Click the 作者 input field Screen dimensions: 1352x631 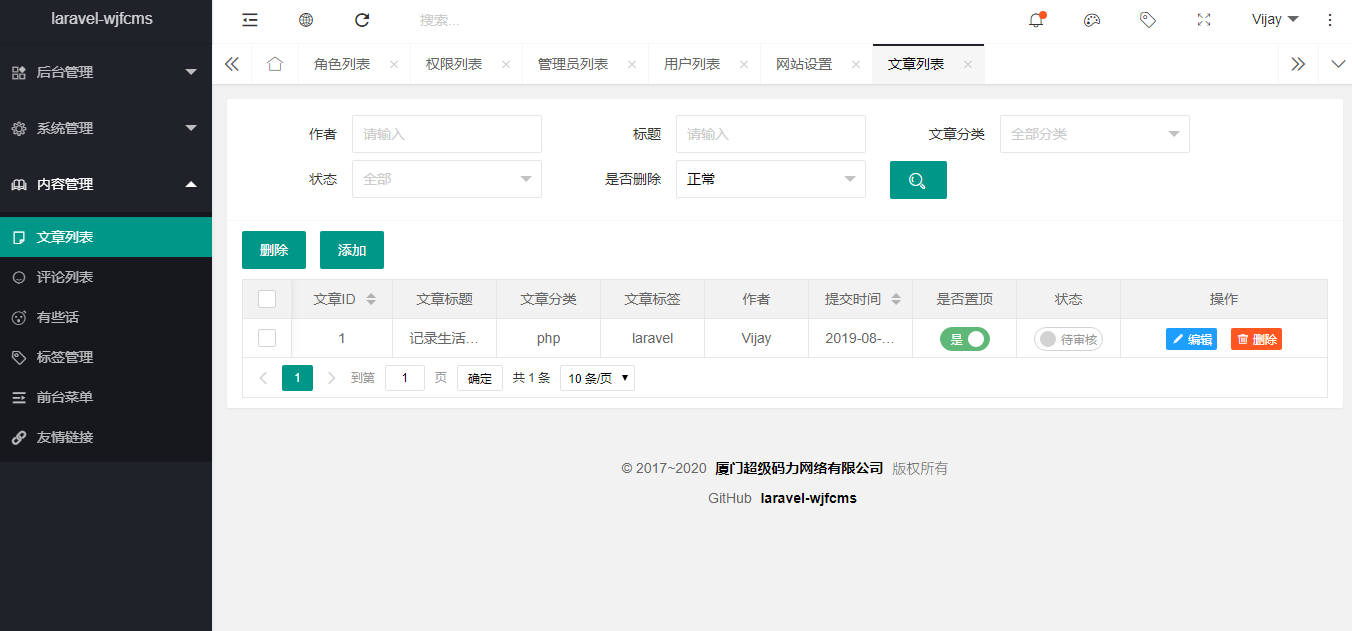(447, 134)
